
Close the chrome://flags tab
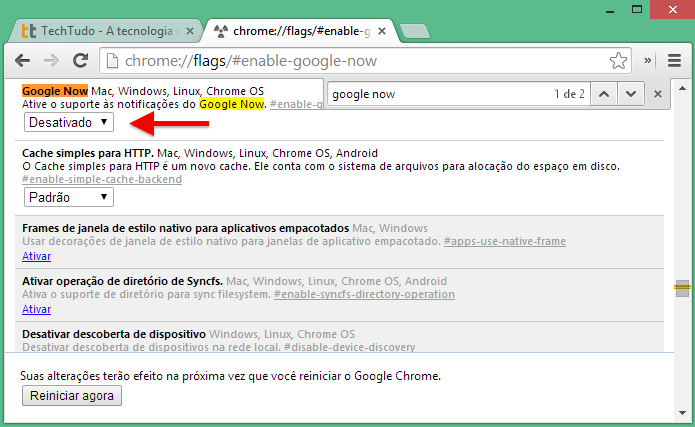(382, 31)
